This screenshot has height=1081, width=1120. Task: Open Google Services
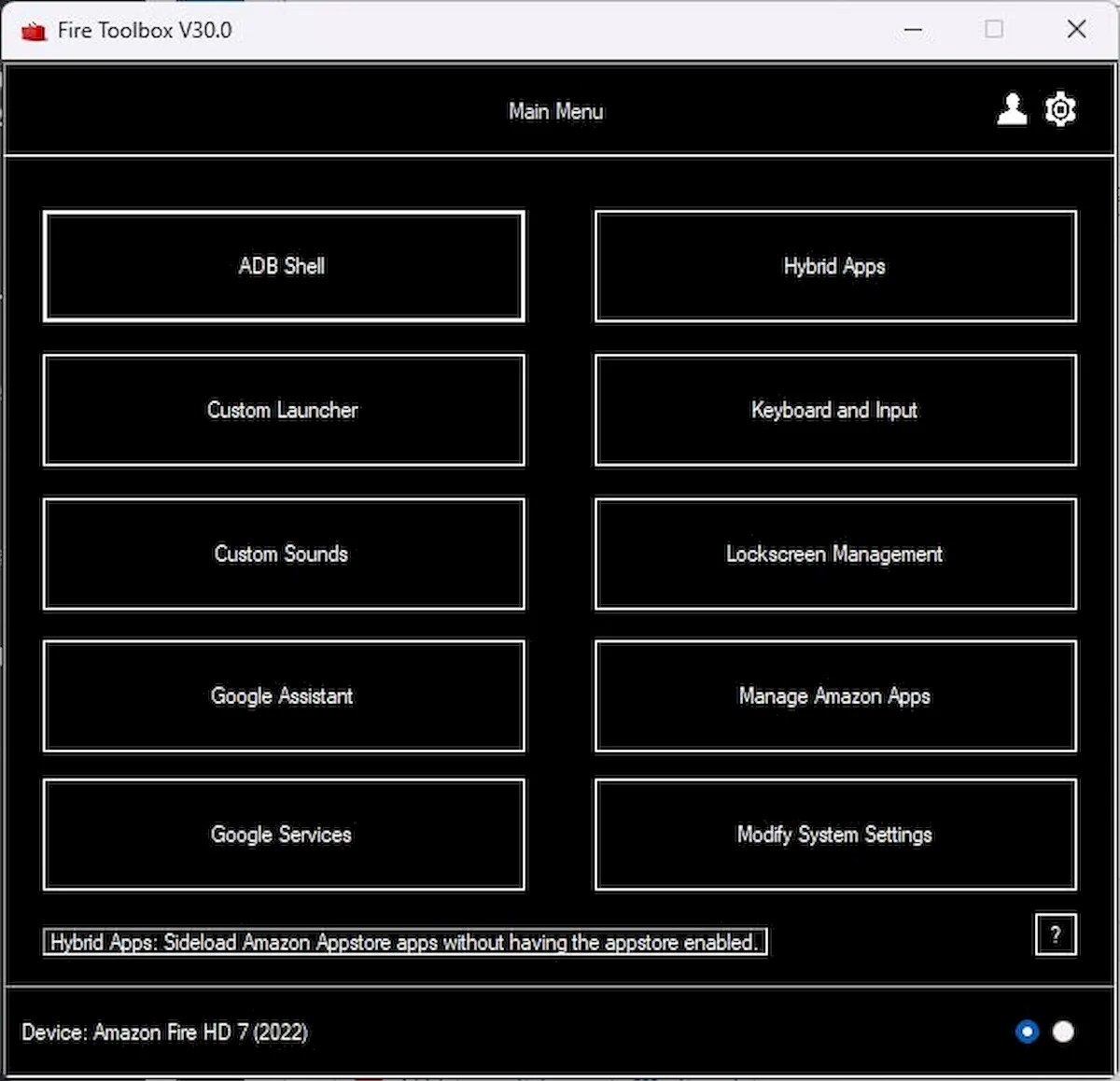tap(282, 835)
